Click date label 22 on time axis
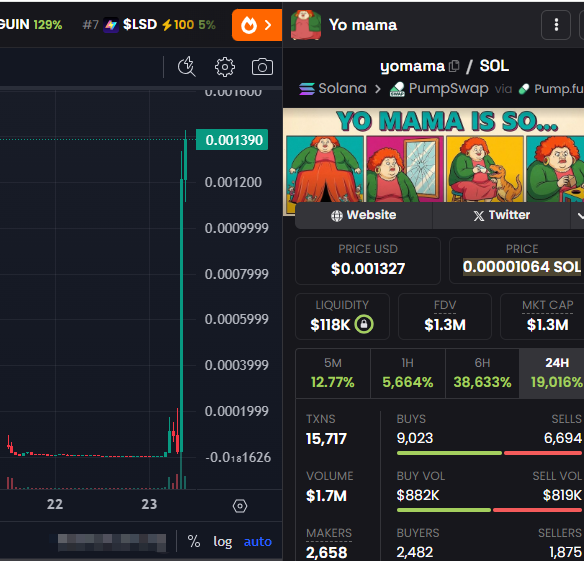The width and height of the screenshot is (584, 561). tap(55, 504)
